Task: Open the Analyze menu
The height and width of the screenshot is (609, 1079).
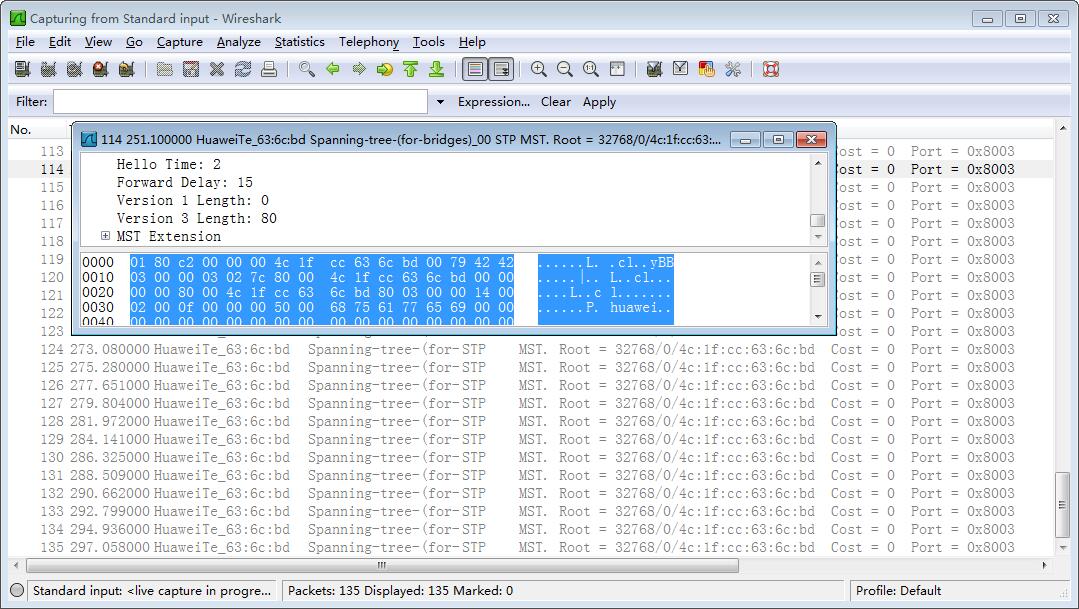Action: point(238,42)
